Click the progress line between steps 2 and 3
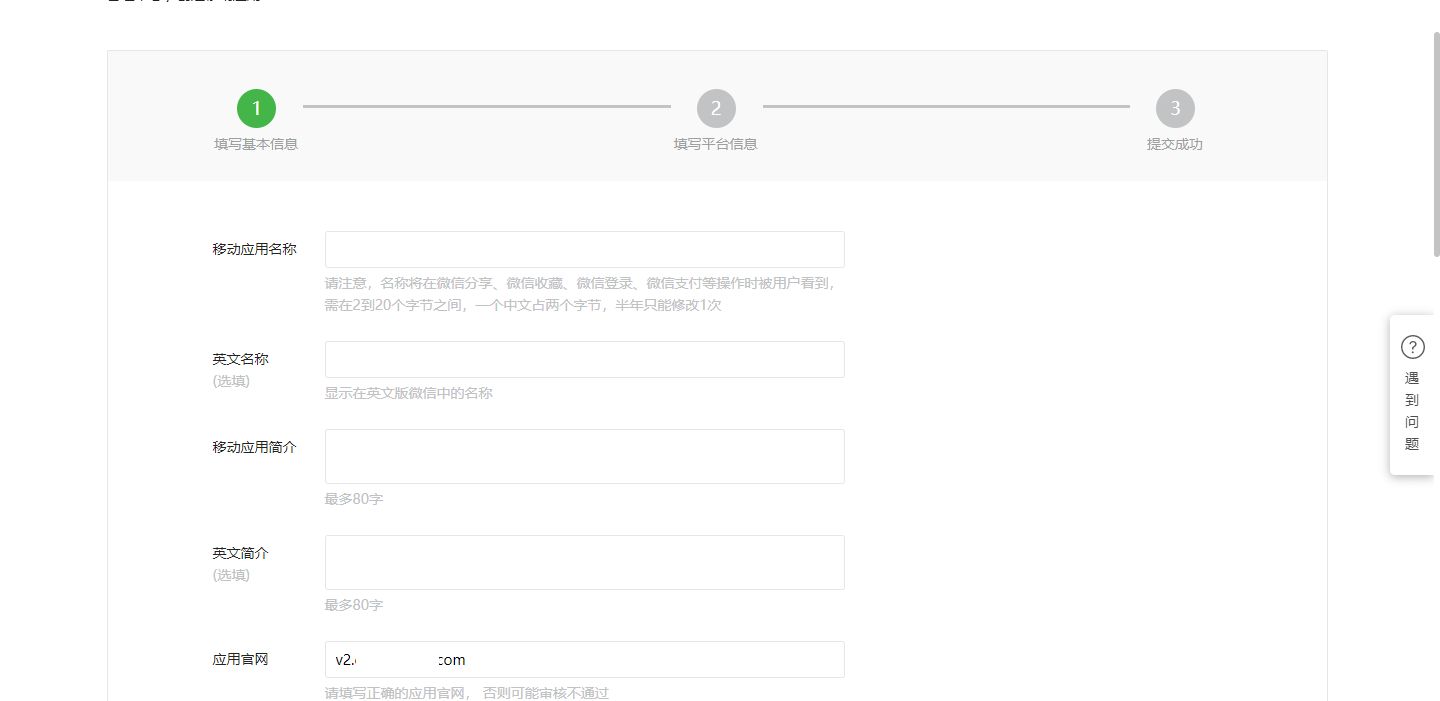The height and width of the screenshot is (701, 1440). coord(946,106)
